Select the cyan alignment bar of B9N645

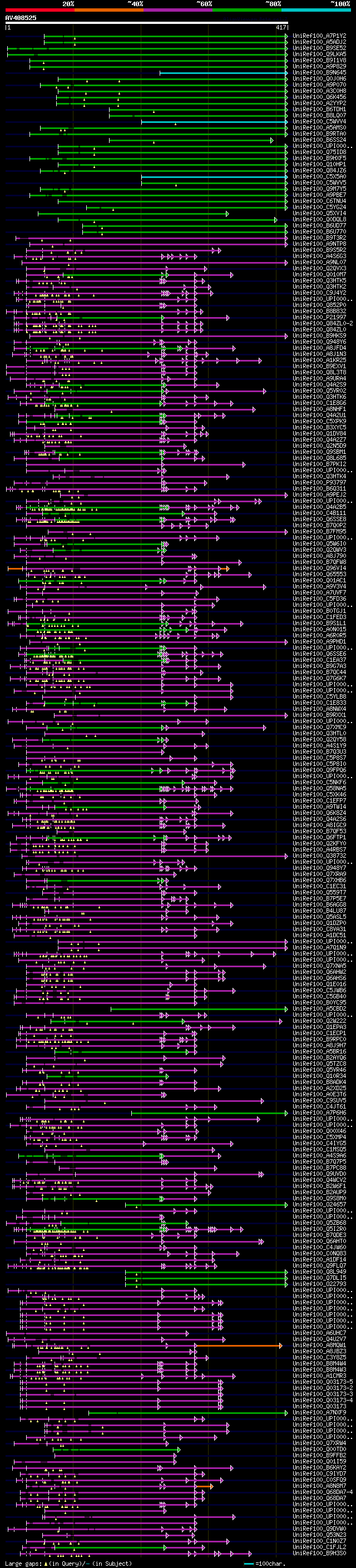click(x=224, y=73)
